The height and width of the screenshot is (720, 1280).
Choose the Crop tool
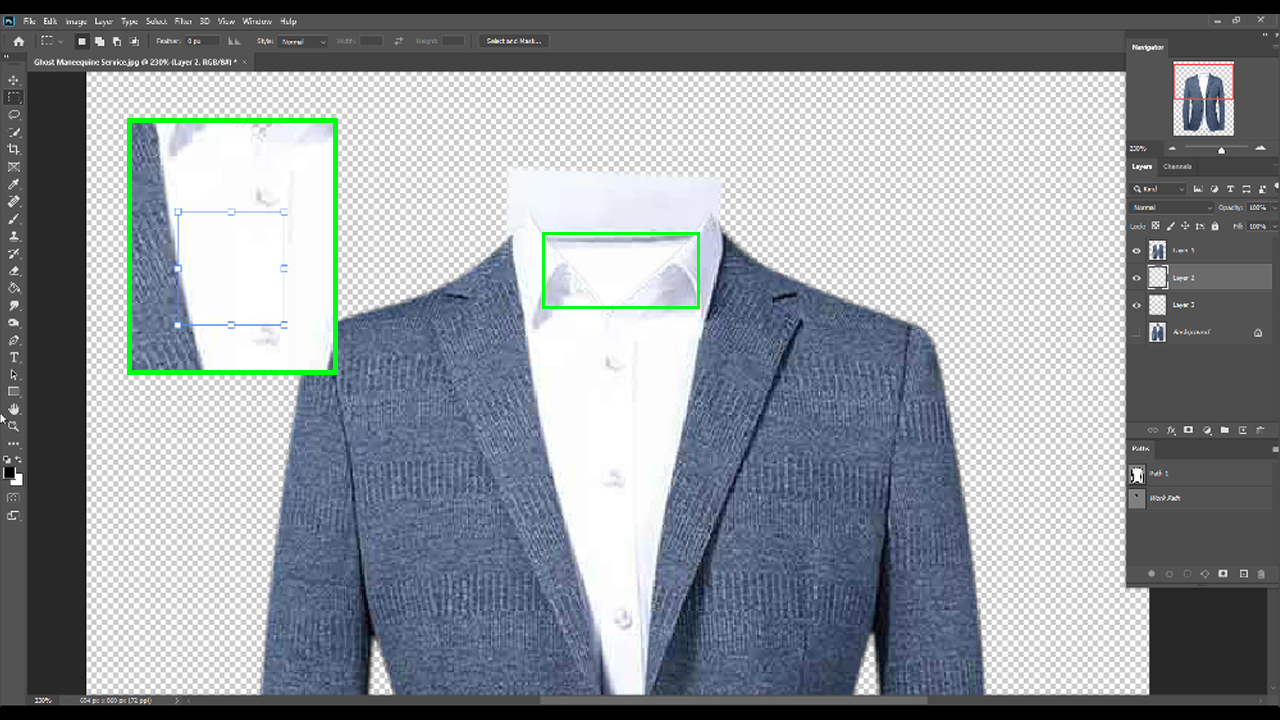point(14,150)
